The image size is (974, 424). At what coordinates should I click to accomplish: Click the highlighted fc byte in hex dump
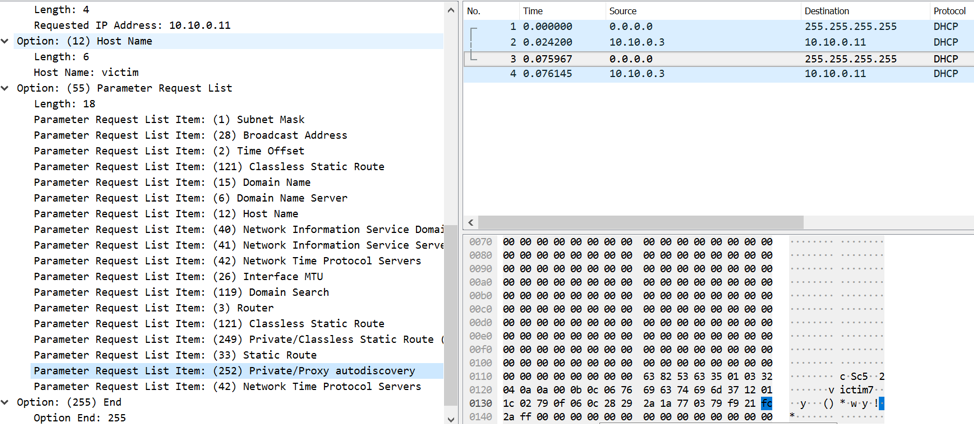767,403
